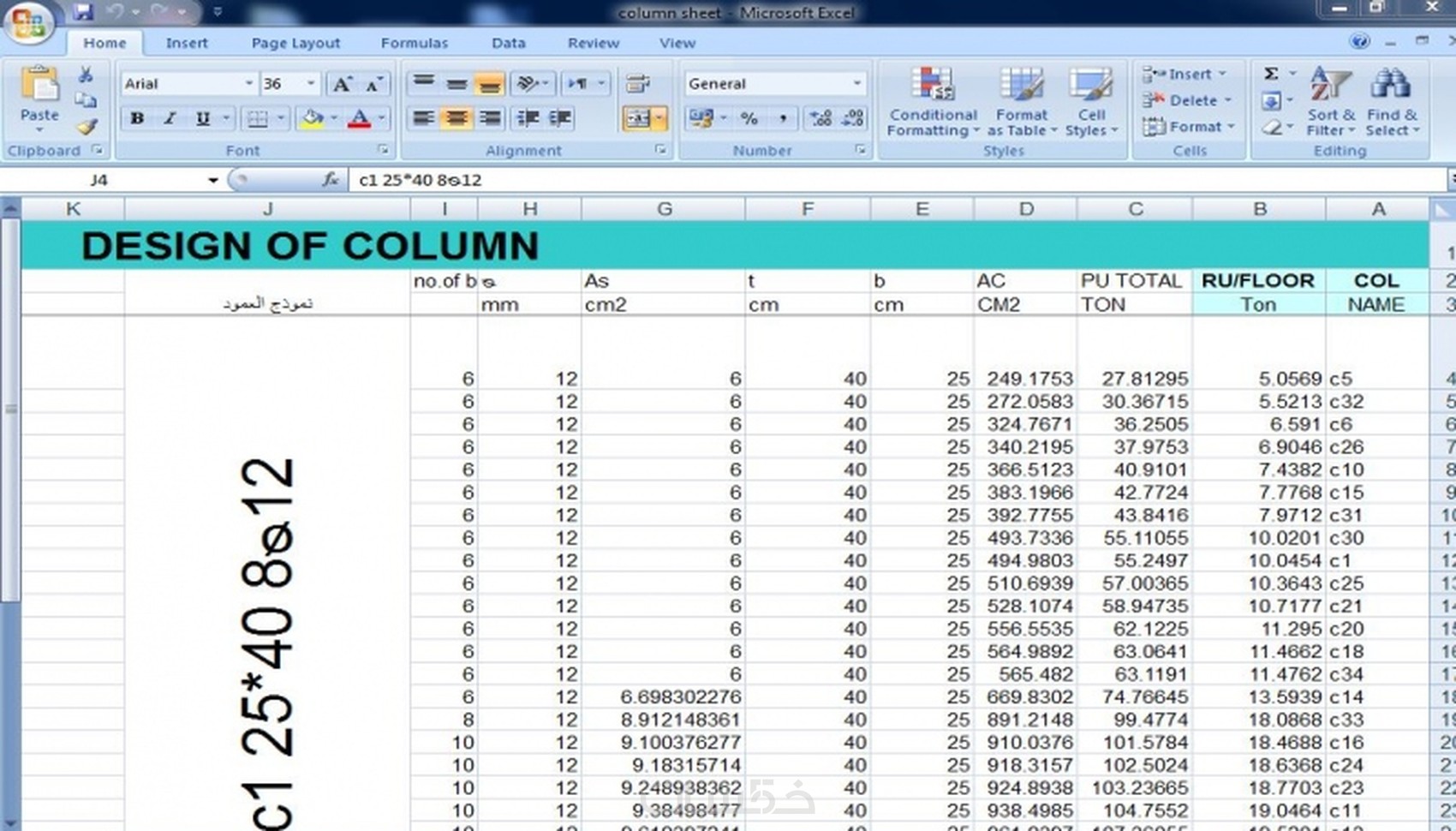1456x831 pixels.
Task: Align text to the left
Action: pyautogui.click(x=423, y=118)
